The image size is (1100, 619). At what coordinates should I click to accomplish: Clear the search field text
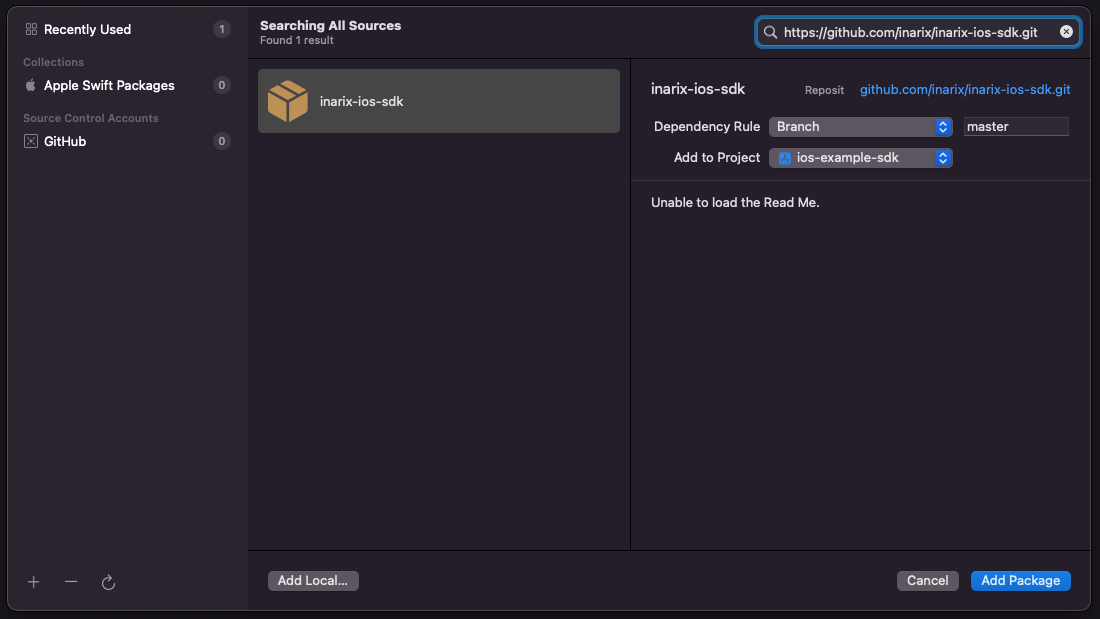1066,32
